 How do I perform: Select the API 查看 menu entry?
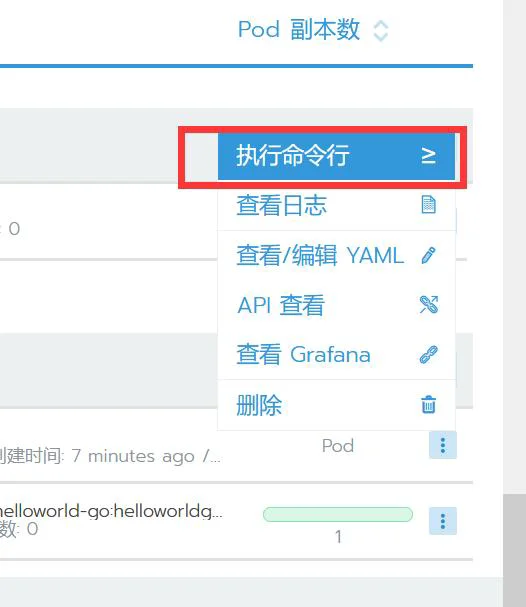point(336,305)
